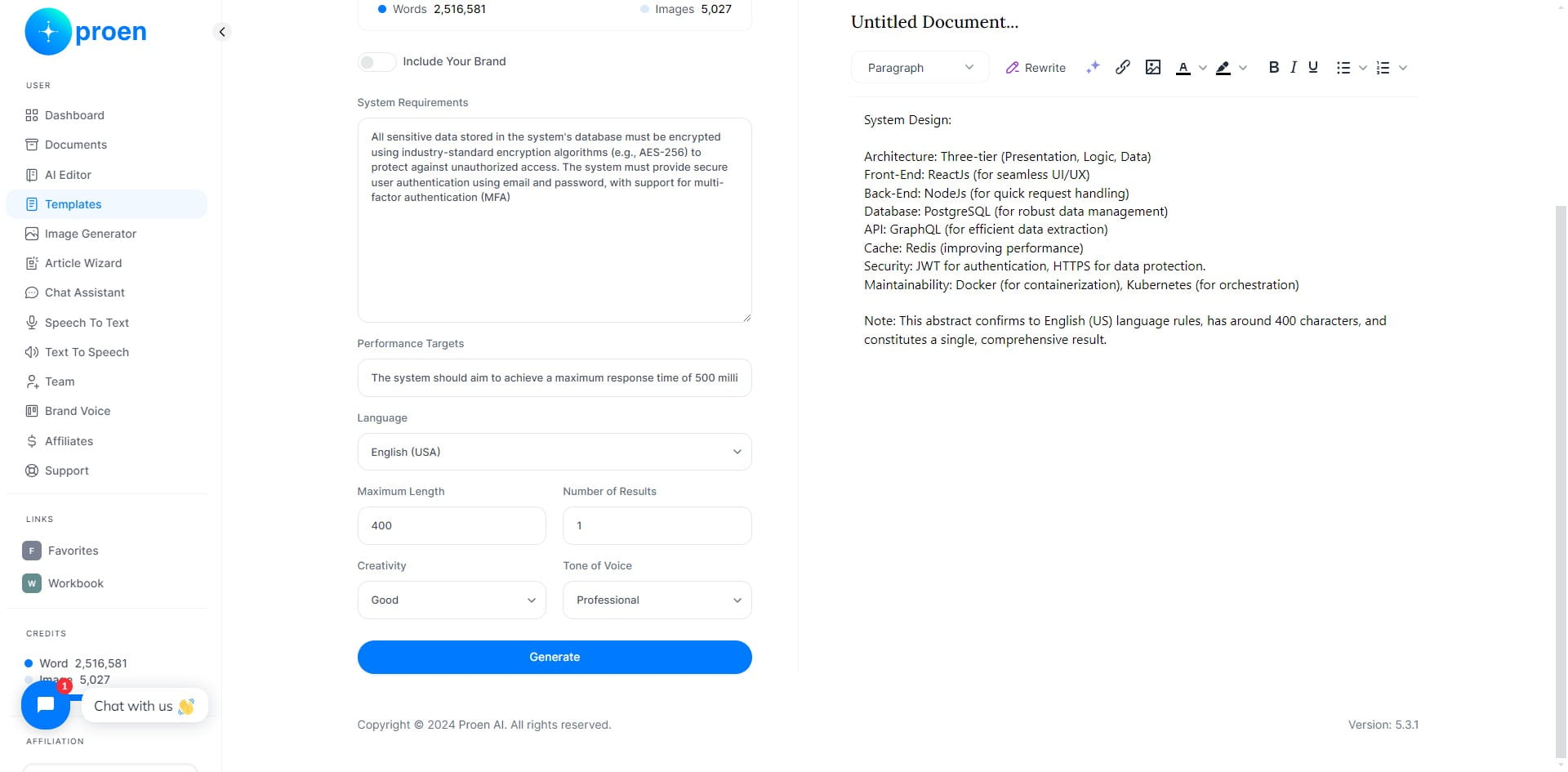Expand the Creativity dropdown set to Good
Screen dimensions: 1568x772
coord(452,600)
